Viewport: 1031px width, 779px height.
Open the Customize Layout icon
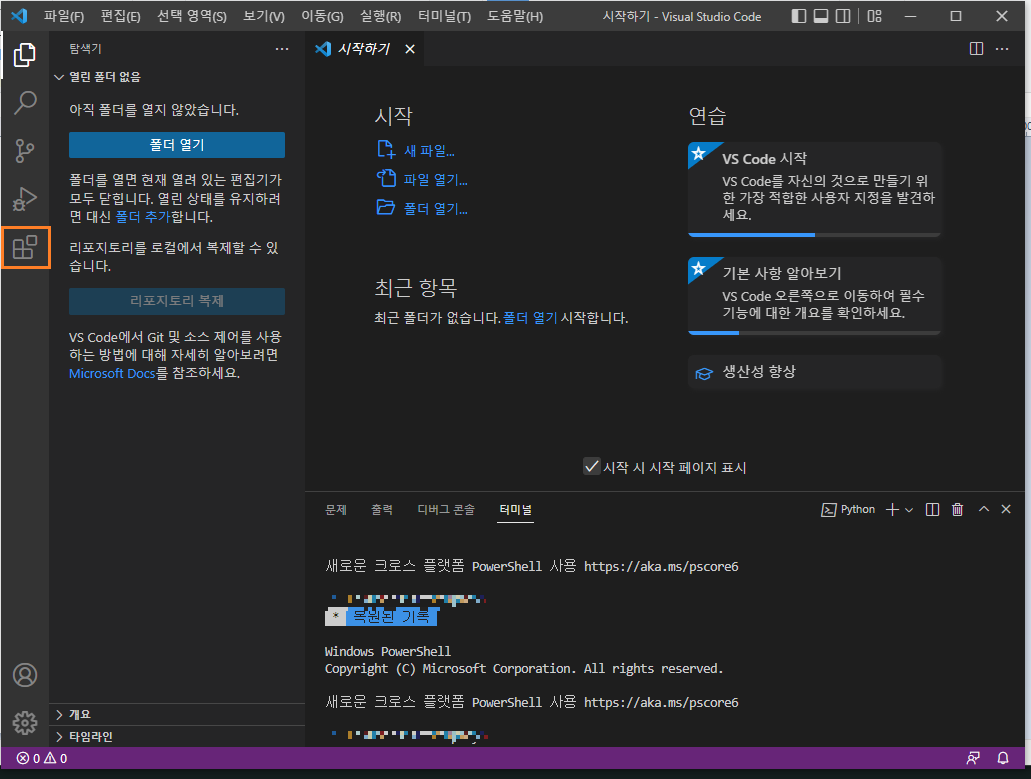point(875,16)
